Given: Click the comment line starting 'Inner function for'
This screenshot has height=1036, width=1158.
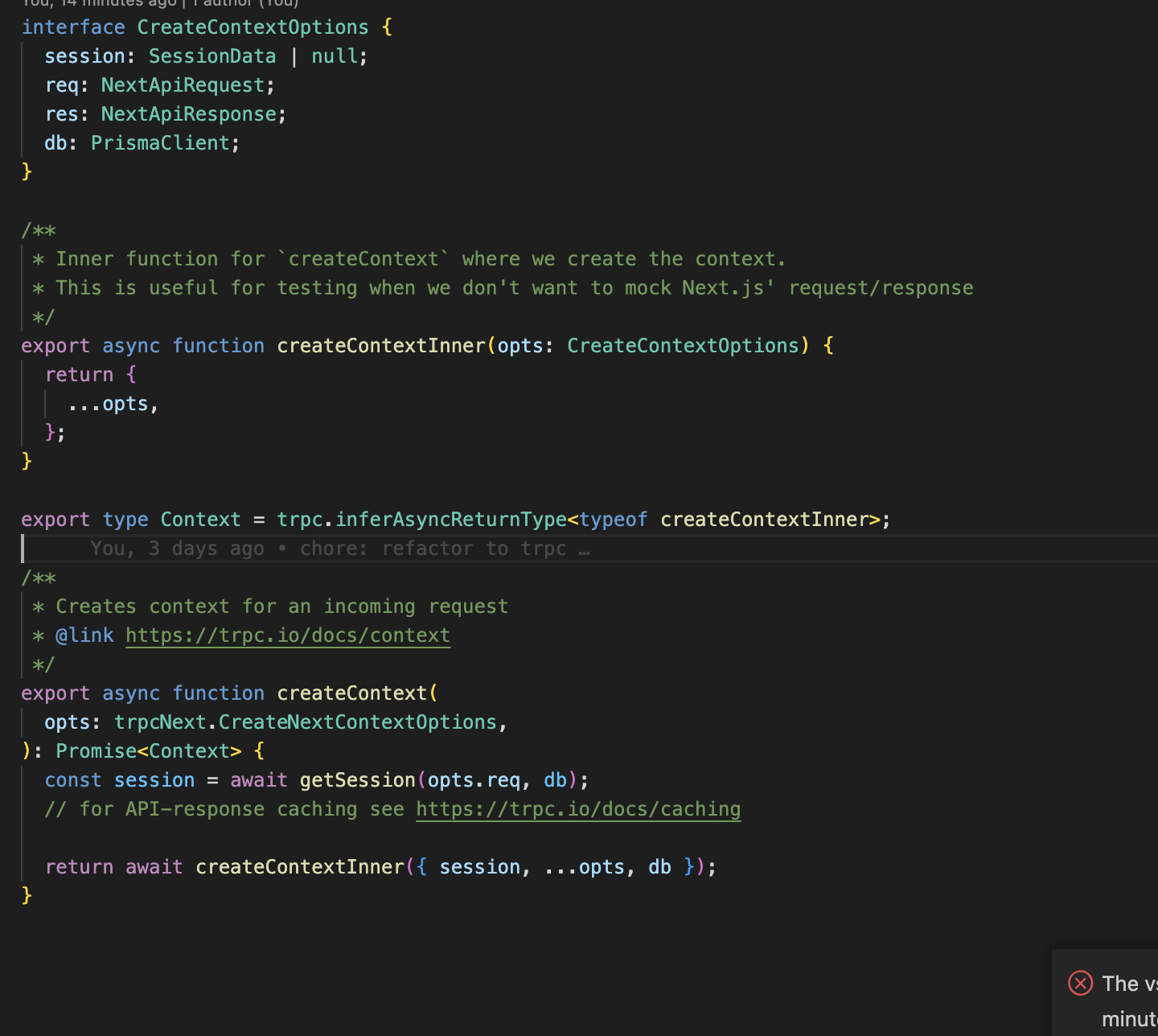Looking at the screenshot, I should [x=409, y=259].
